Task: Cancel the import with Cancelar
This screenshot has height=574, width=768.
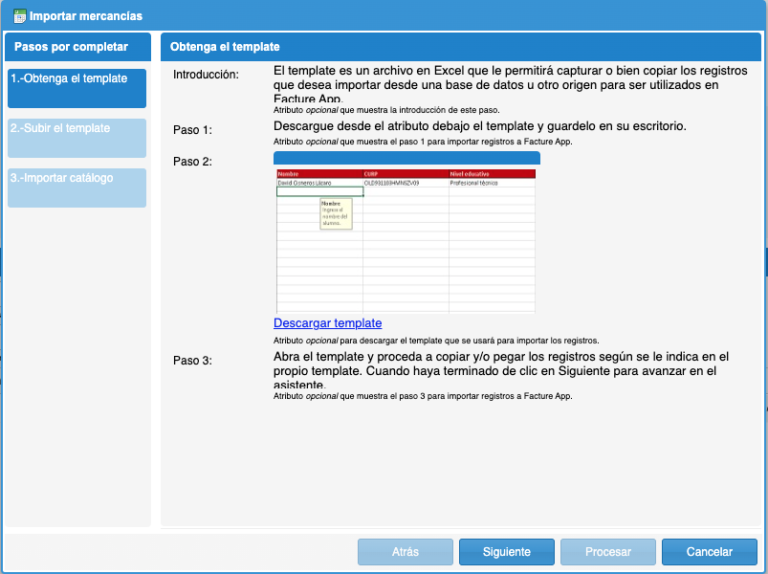Action: pyautogui.click(x=709, y=551)
